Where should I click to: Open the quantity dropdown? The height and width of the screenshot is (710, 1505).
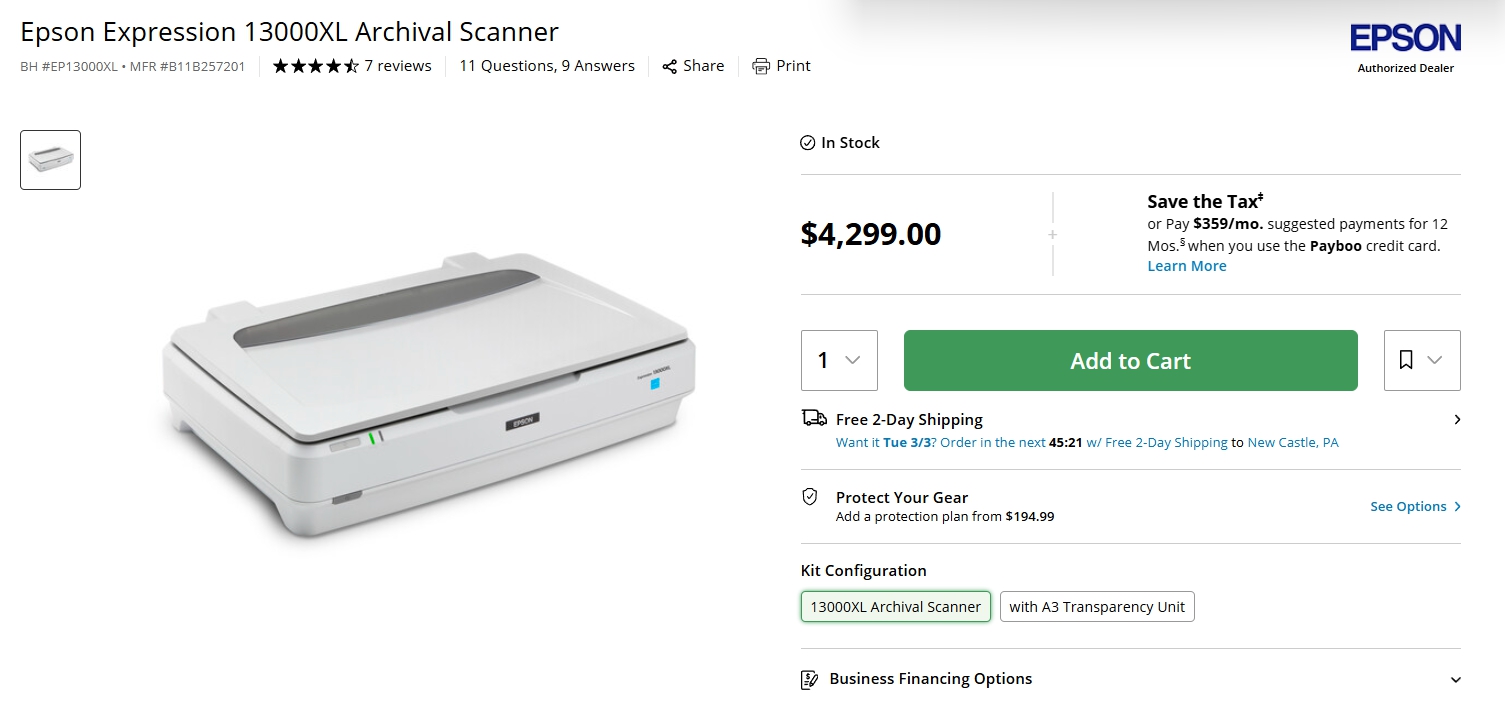[x=839, y=360]
